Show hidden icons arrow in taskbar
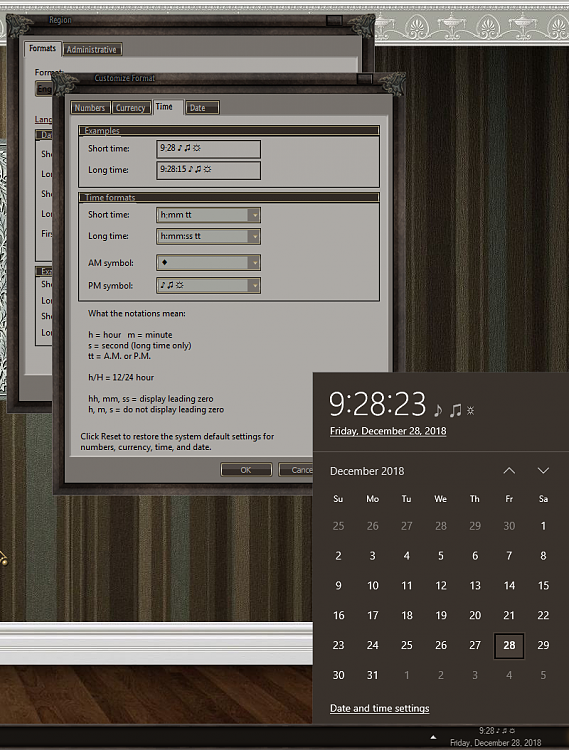569x750 pixels. click(x=433, y=737)
